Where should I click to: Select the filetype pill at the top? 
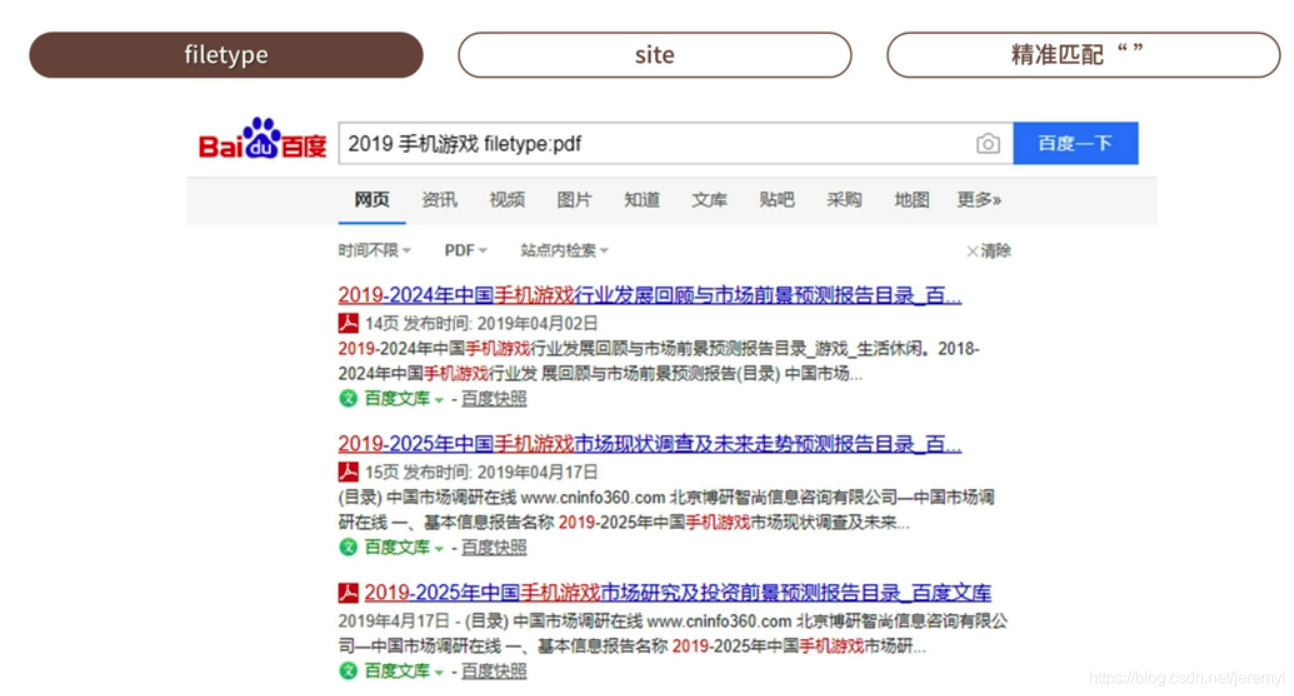(225, 55)
